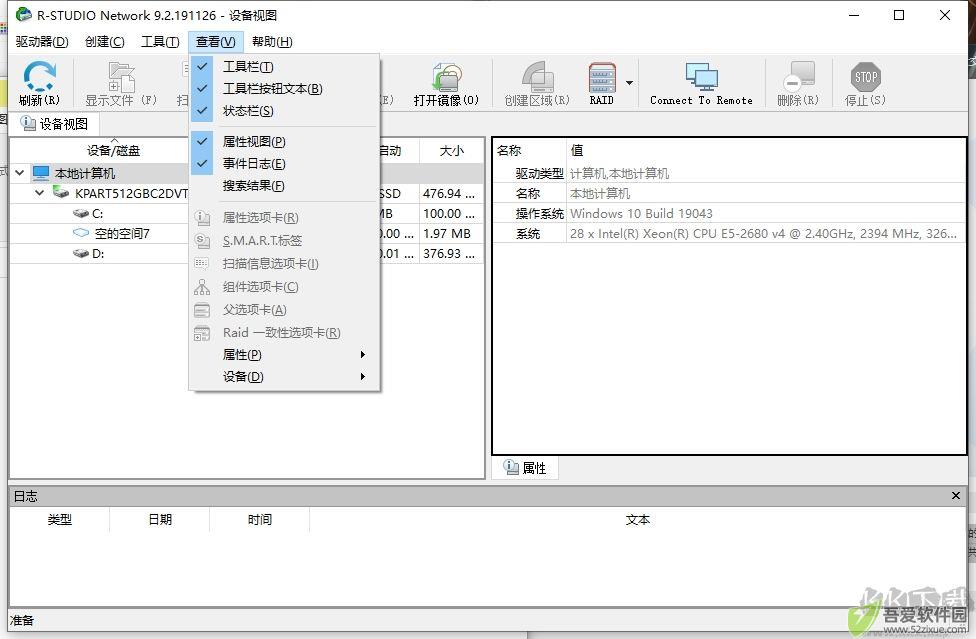Click the Scan Info tab icon (扫描信息选项卡)

(x=202, y=264)
